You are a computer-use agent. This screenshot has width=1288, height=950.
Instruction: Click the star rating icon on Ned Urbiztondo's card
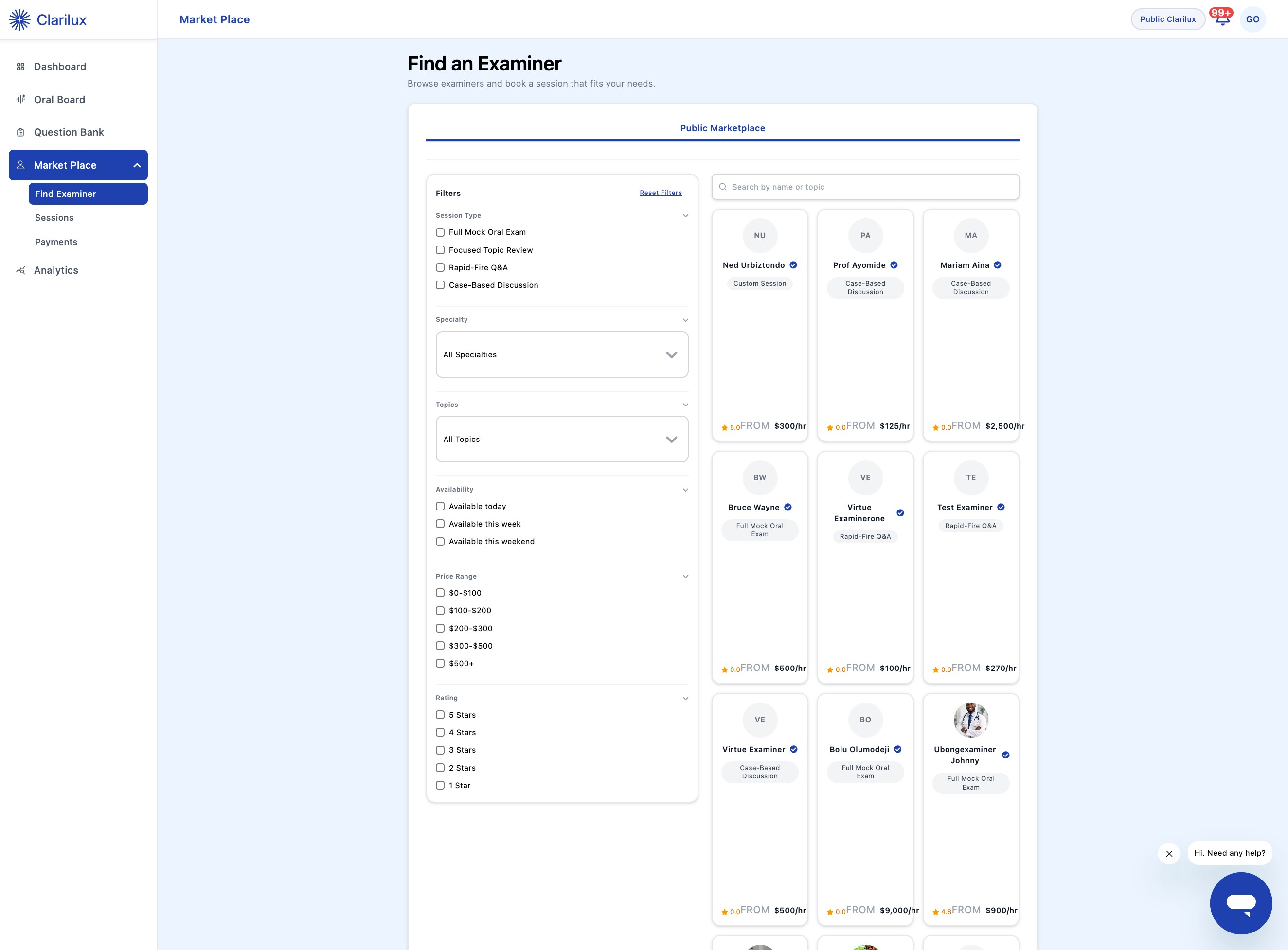tap(725, 427)
